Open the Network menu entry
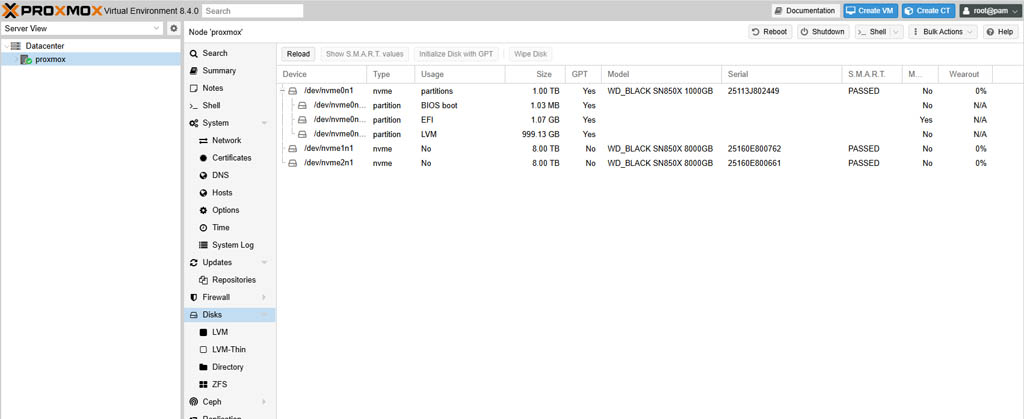The height and width of the screenshot is (419, 1024). point(229,140)
